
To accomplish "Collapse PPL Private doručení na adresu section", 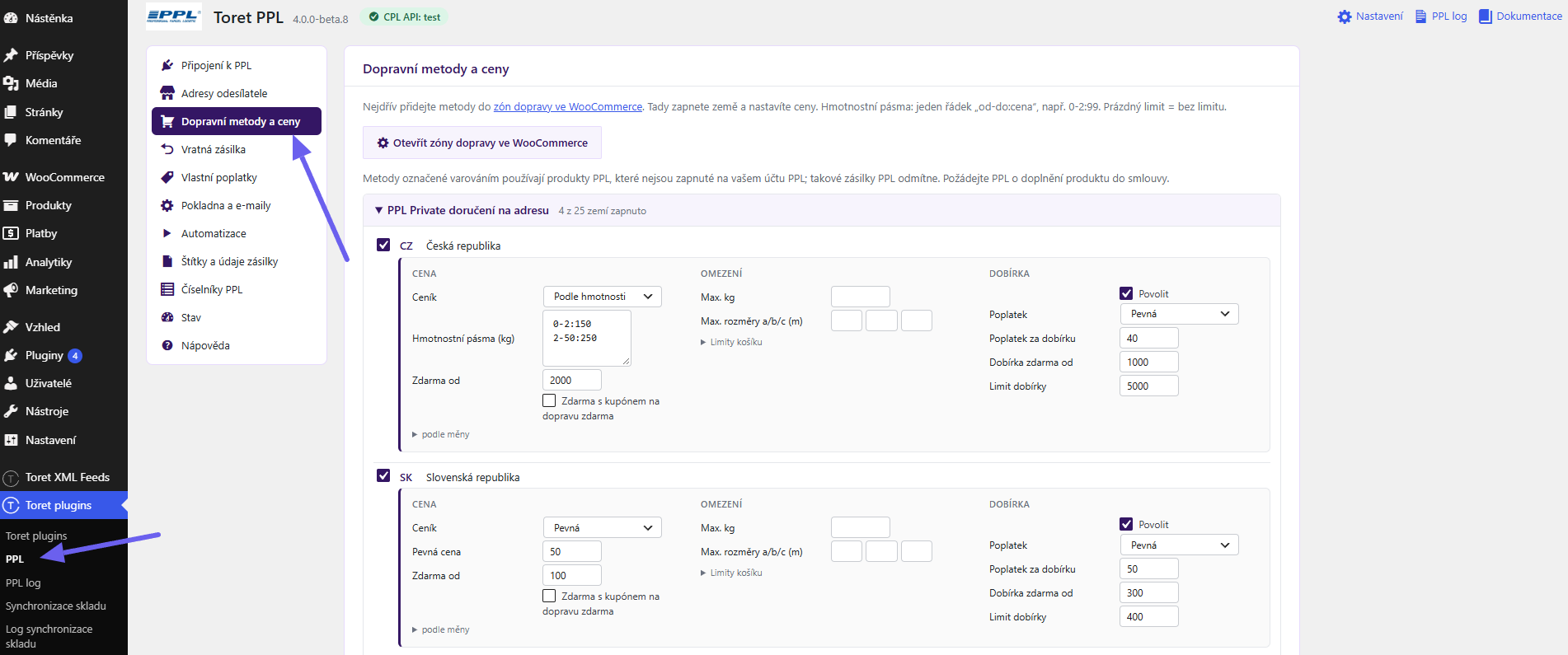I will 822,210.
